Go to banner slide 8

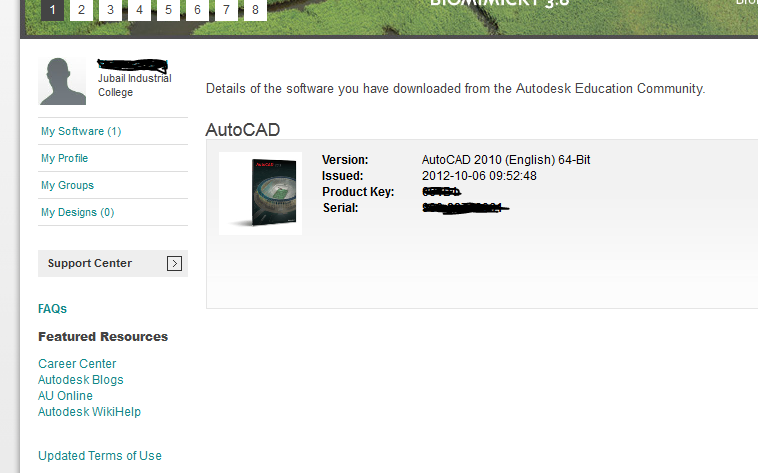(255, 10)
